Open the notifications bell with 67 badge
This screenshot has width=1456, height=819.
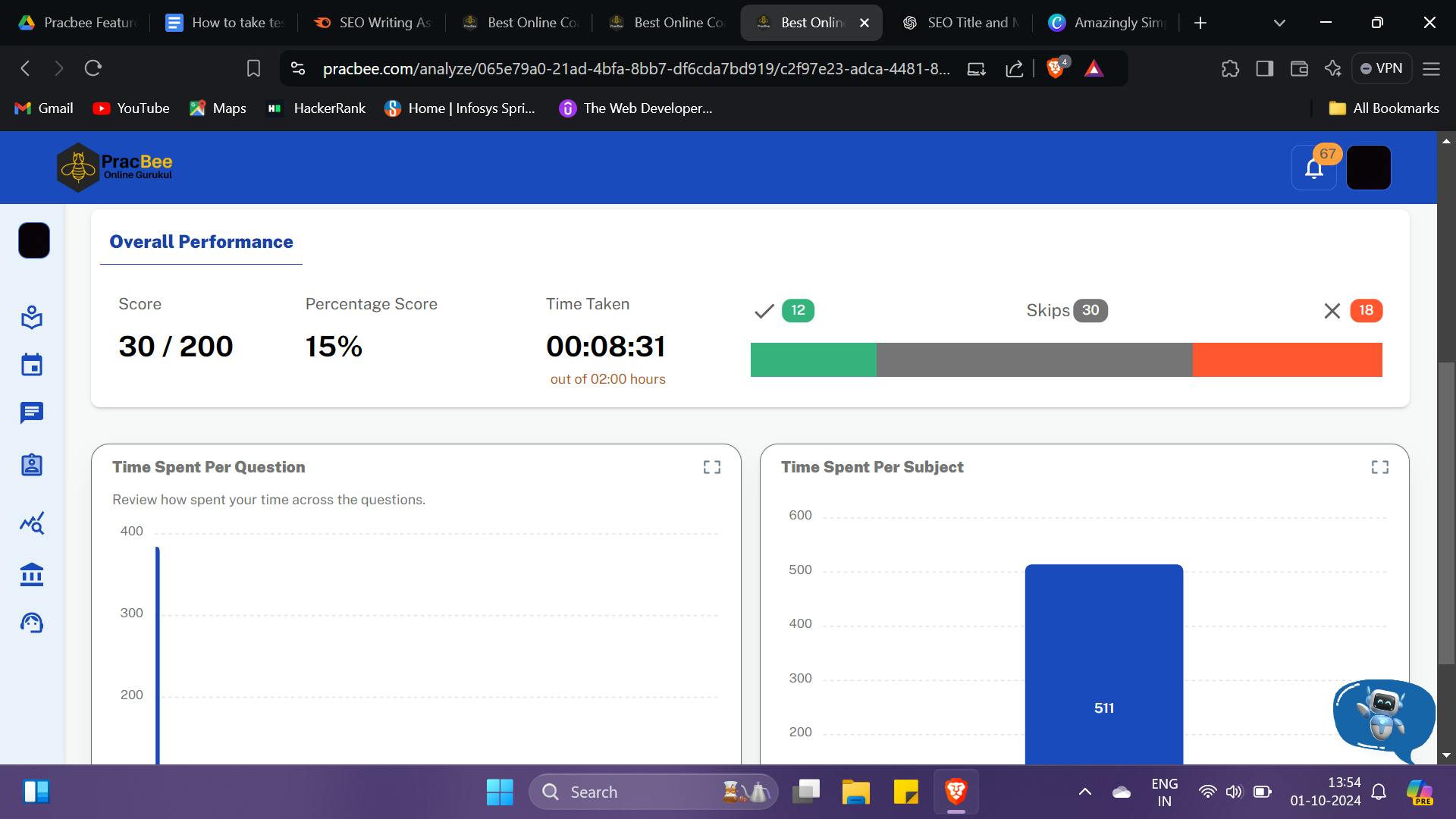tap(1314, 168)
